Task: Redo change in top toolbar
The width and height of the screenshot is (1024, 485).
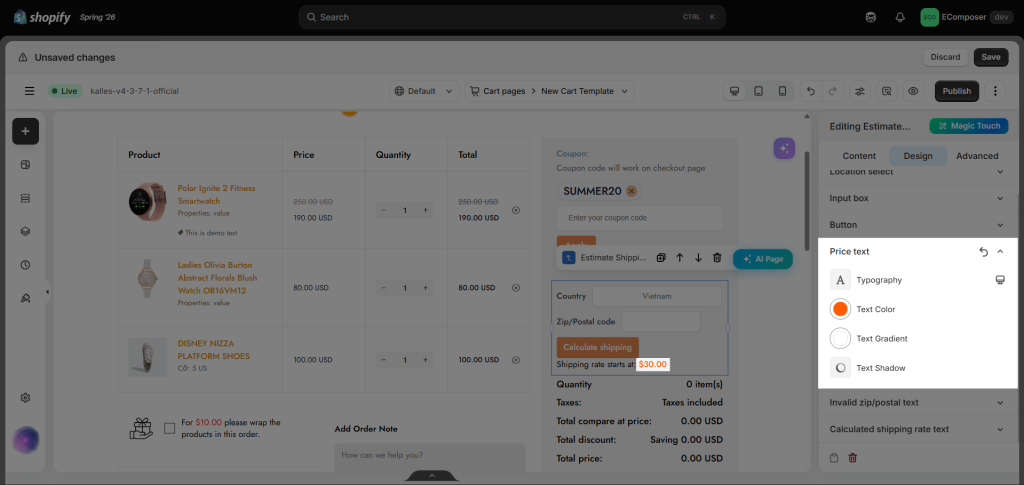Action: click(833, 91)
